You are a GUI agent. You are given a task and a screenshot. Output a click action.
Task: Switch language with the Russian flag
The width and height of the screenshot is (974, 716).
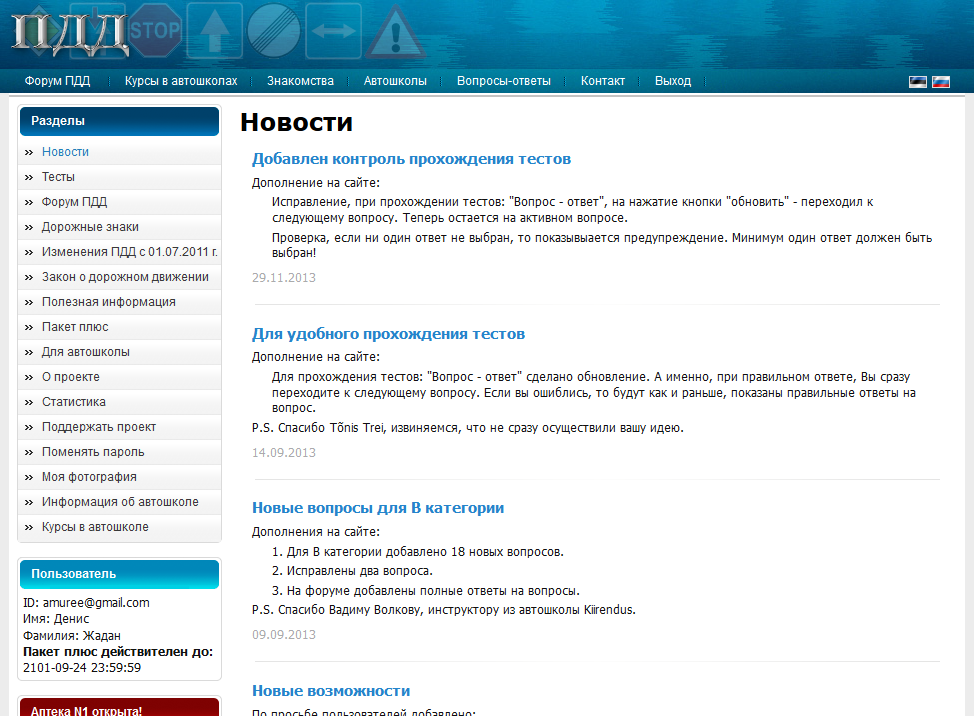point(940,82)
